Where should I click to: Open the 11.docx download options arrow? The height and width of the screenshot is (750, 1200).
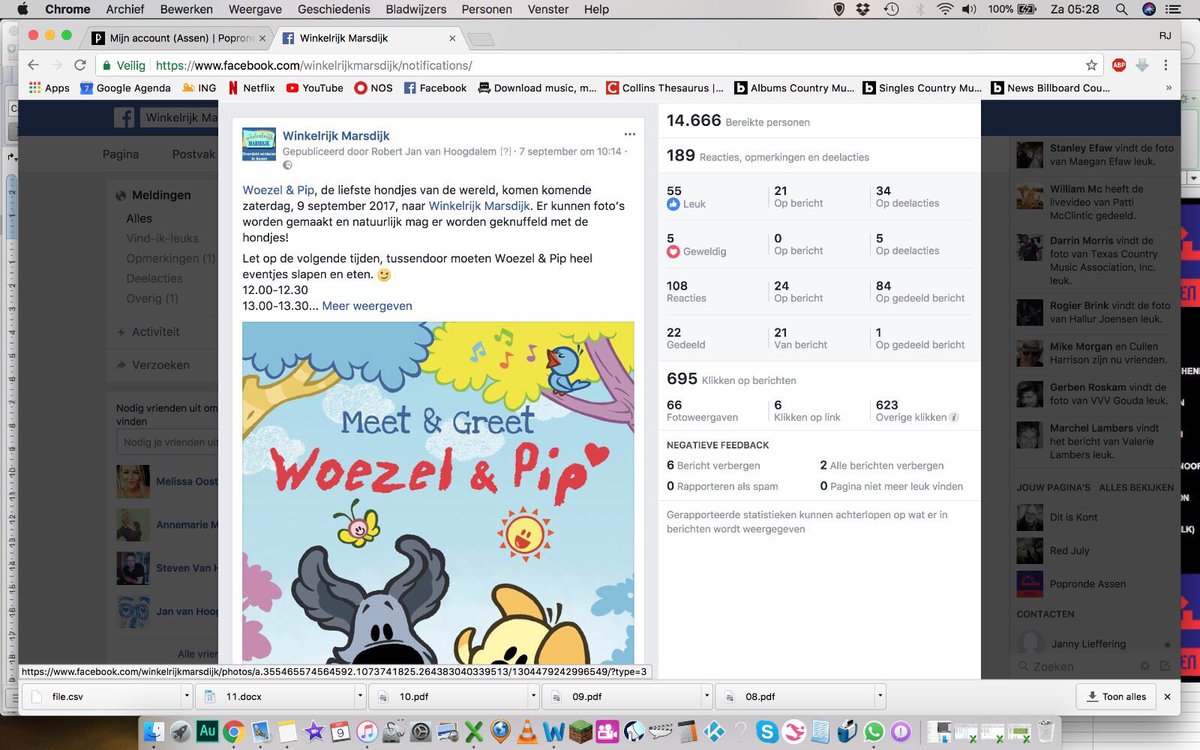click(x=358, y=696)
